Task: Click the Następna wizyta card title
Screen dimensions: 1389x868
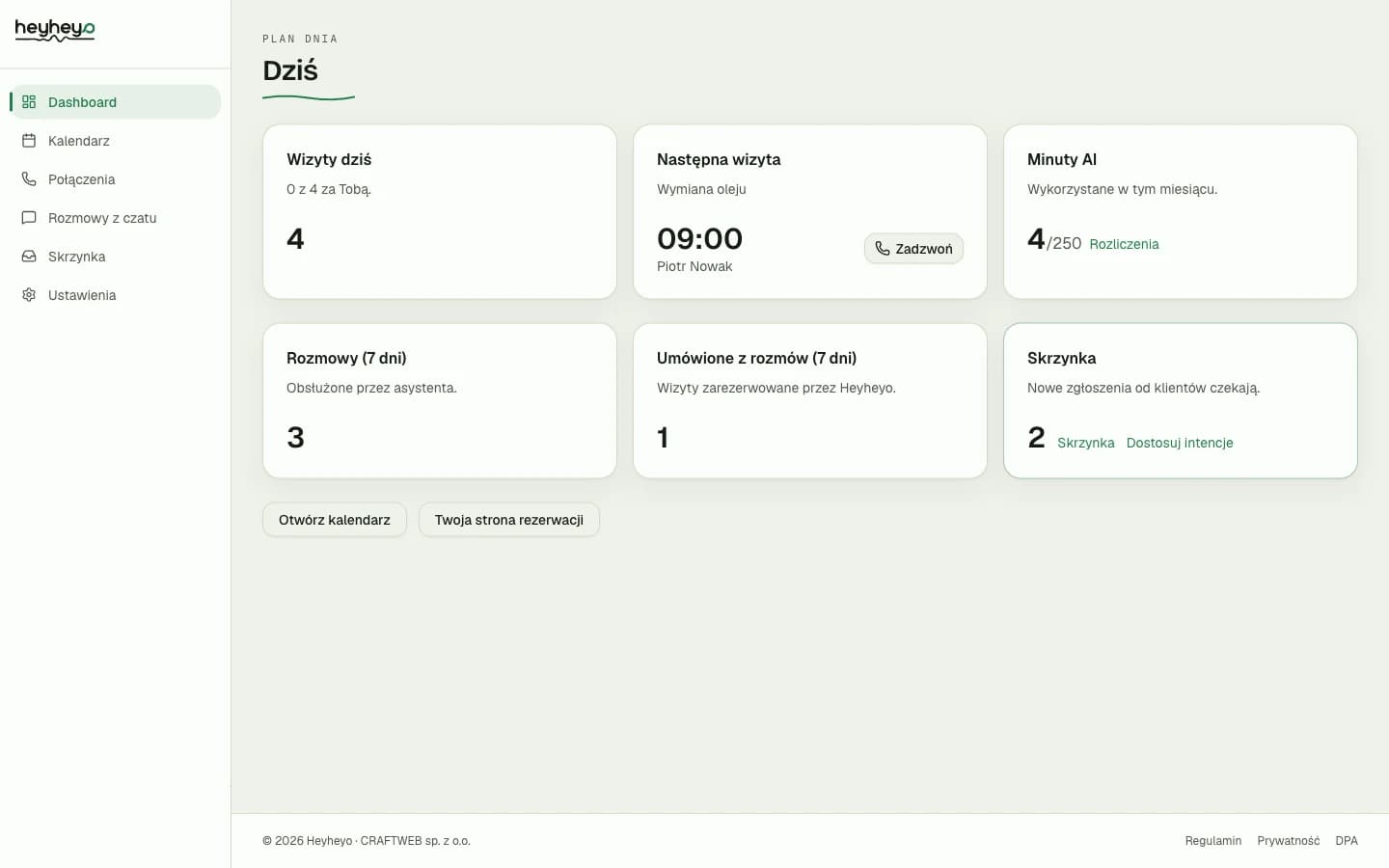Action: (719, 159)
